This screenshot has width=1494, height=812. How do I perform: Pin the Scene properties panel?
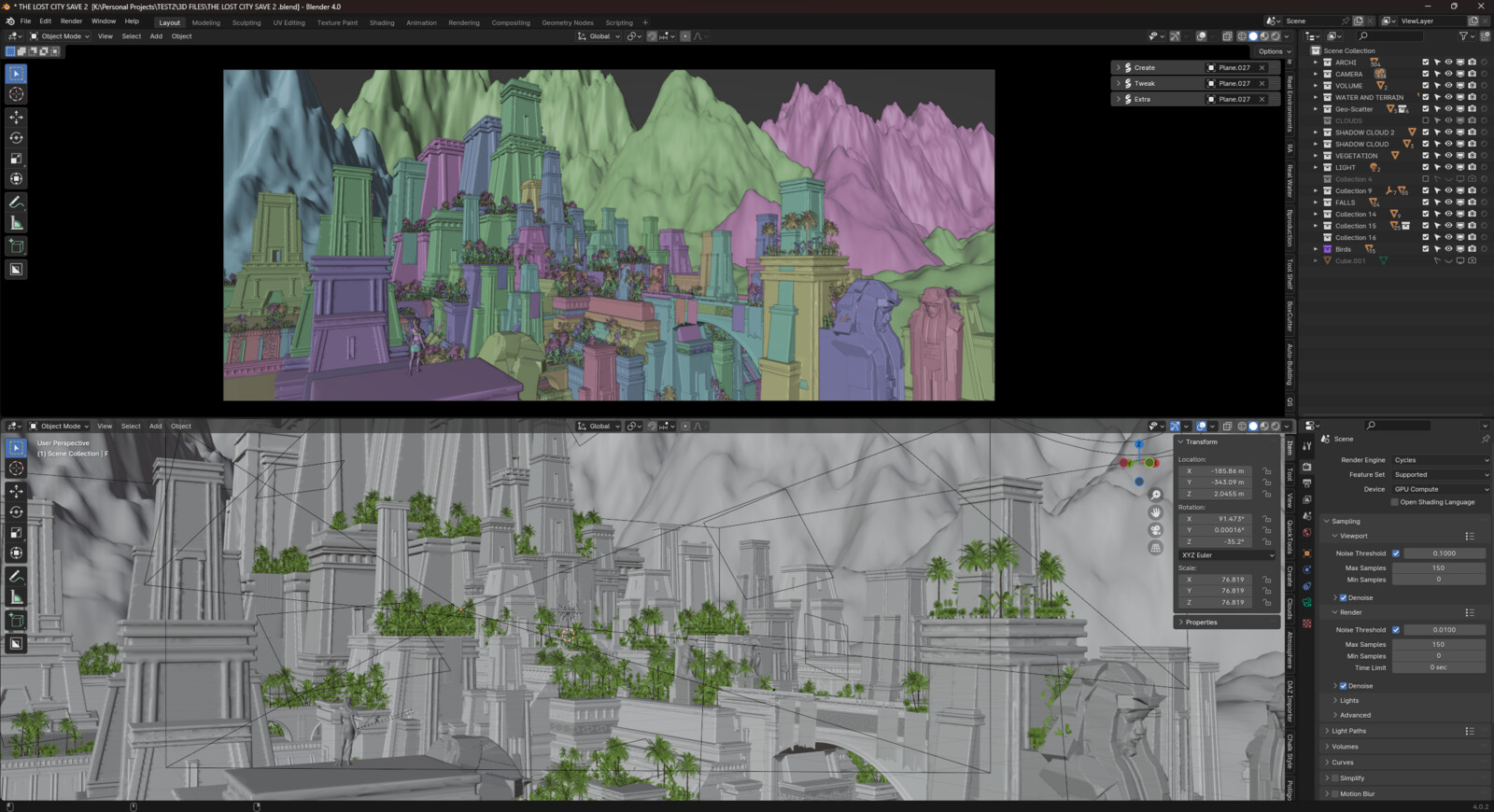coord(1486,439)
